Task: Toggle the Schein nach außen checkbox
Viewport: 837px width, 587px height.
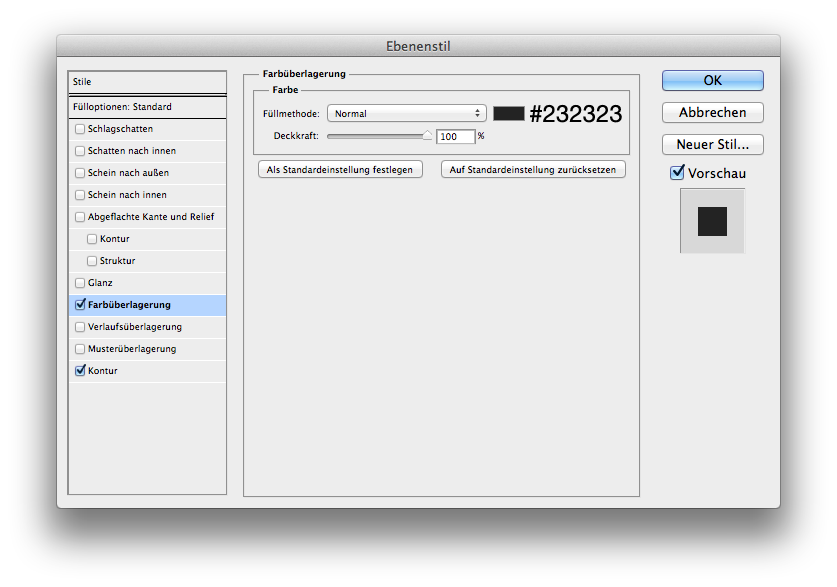Action: 80,173
